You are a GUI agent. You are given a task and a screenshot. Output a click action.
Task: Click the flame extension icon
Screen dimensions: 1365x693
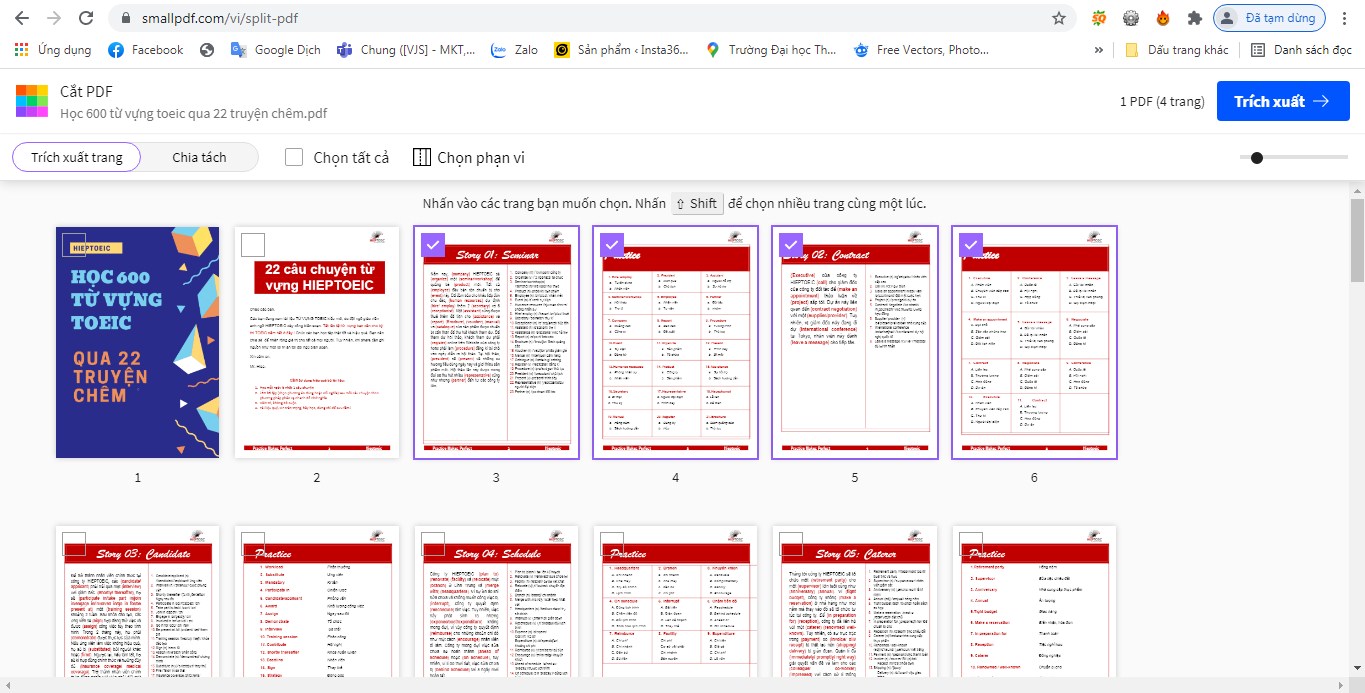[x=1162, y=17]
